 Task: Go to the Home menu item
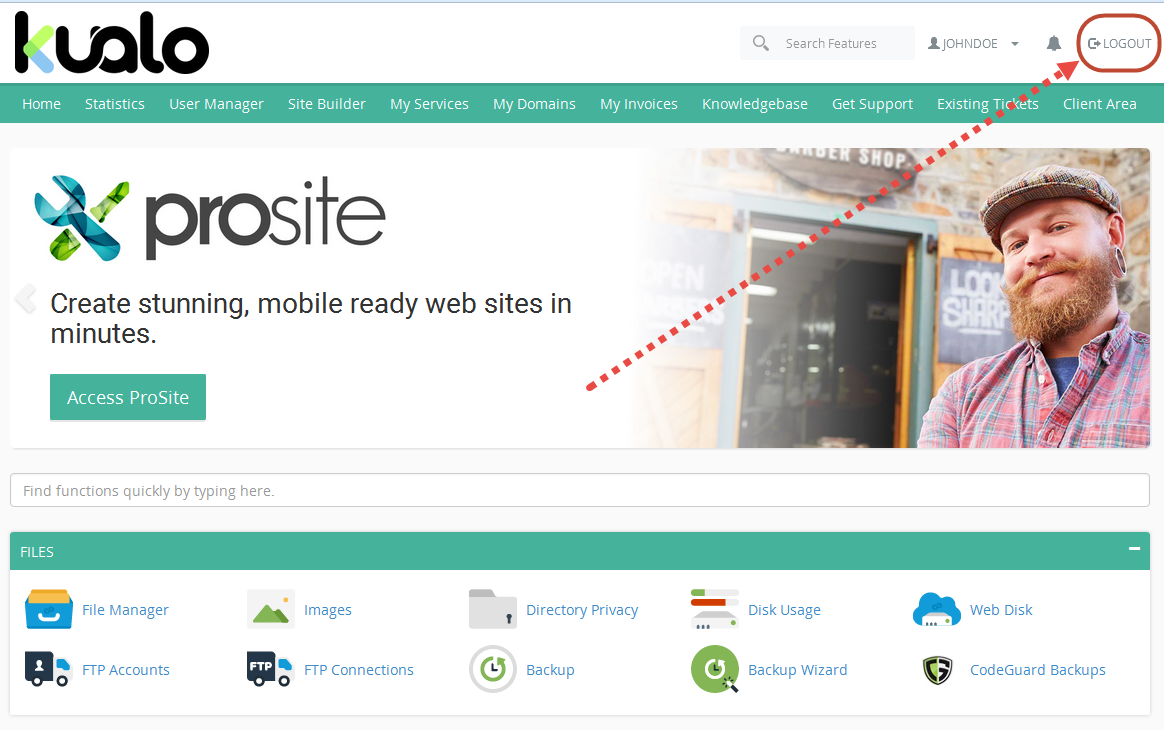pos(42,104)
